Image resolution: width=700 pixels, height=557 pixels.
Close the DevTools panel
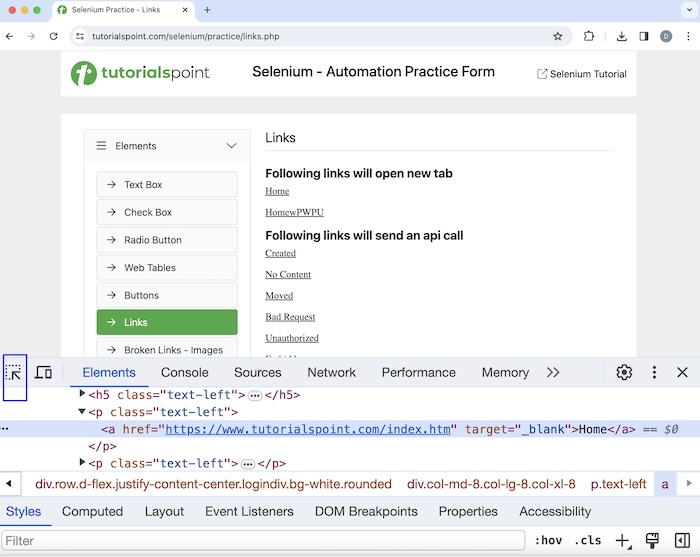pos(682,372)
